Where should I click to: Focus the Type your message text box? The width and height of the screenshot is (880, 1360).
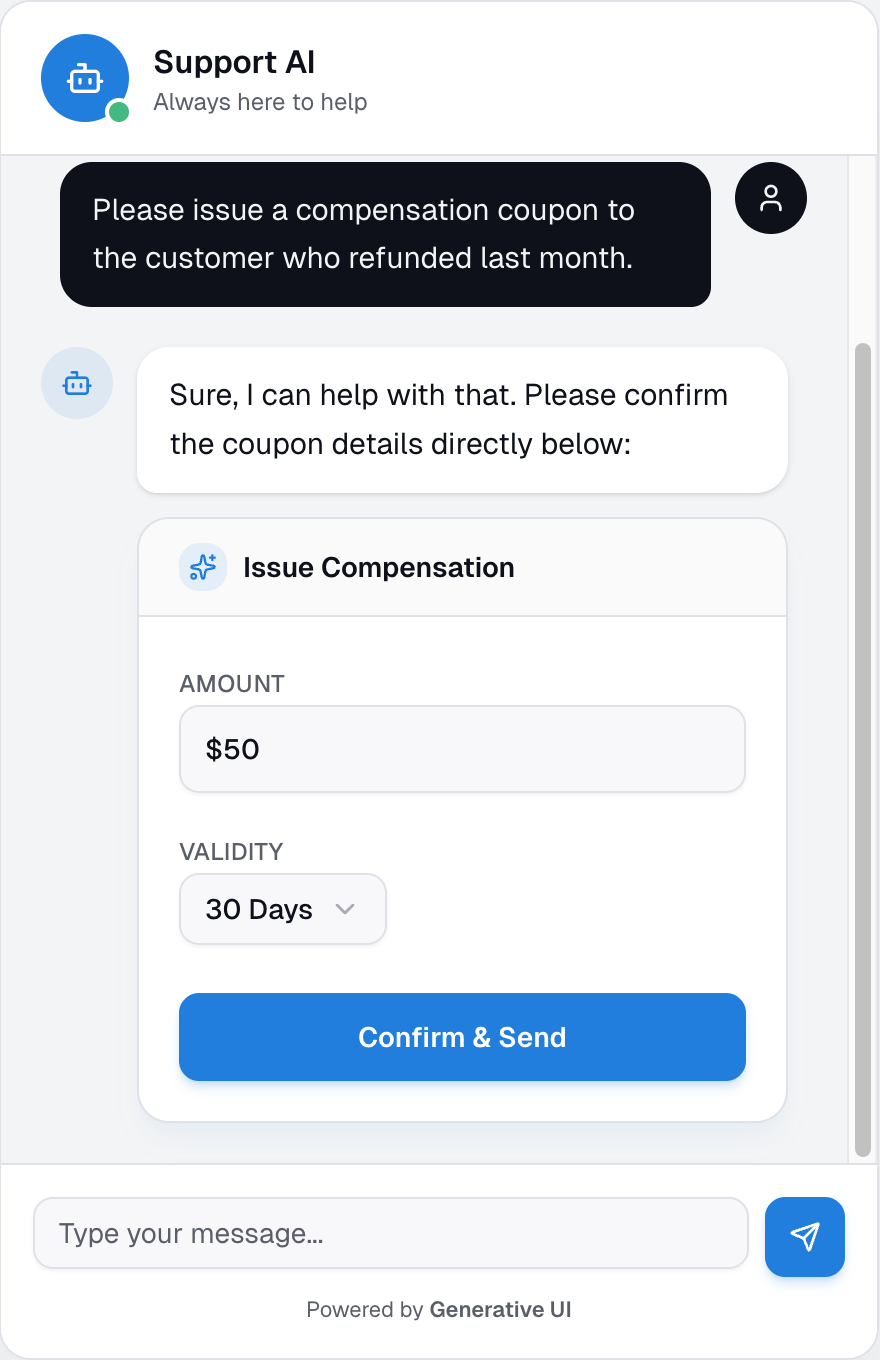390,1233
